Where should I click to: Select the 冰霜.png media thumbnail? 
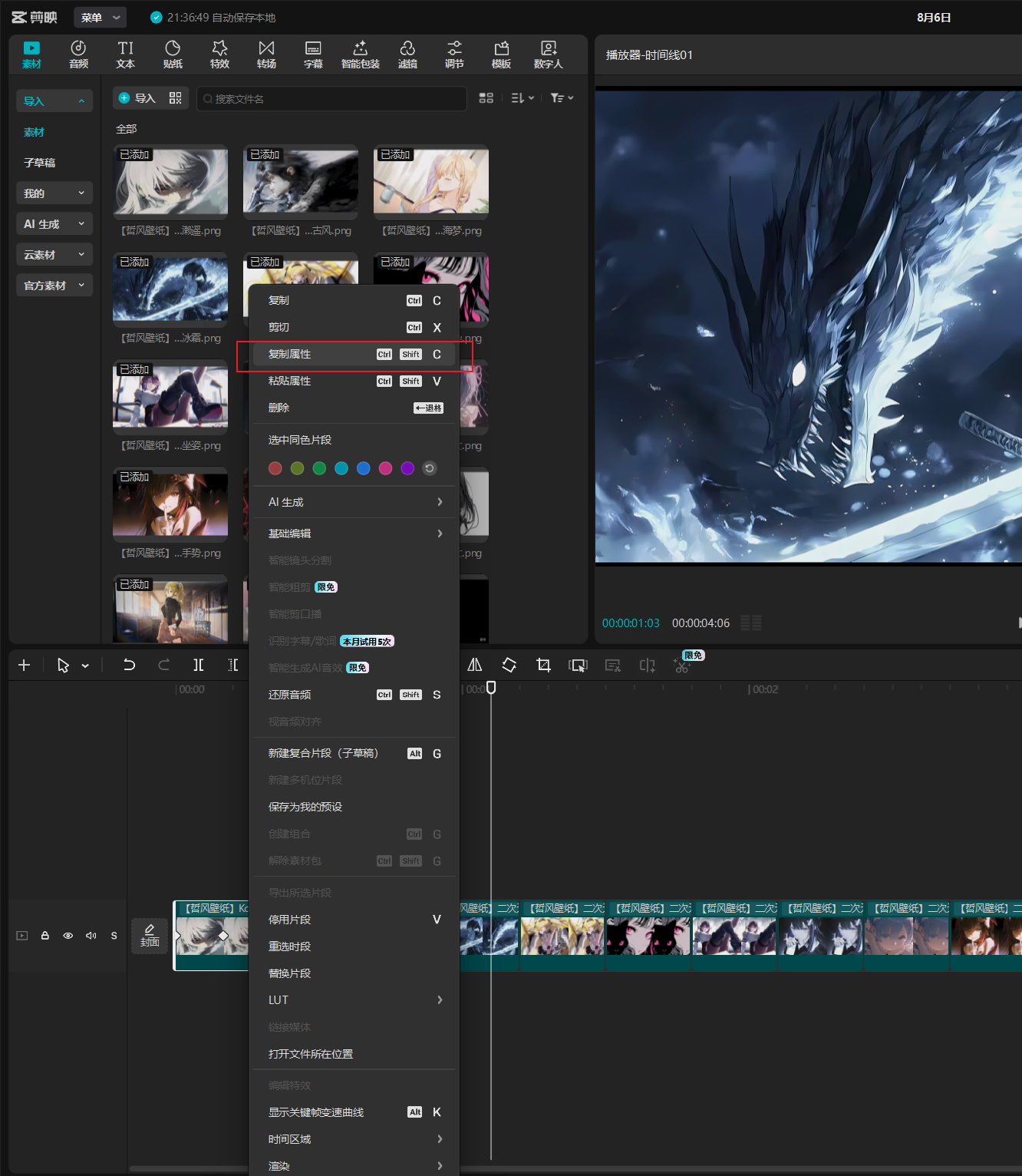coord(170,289)
